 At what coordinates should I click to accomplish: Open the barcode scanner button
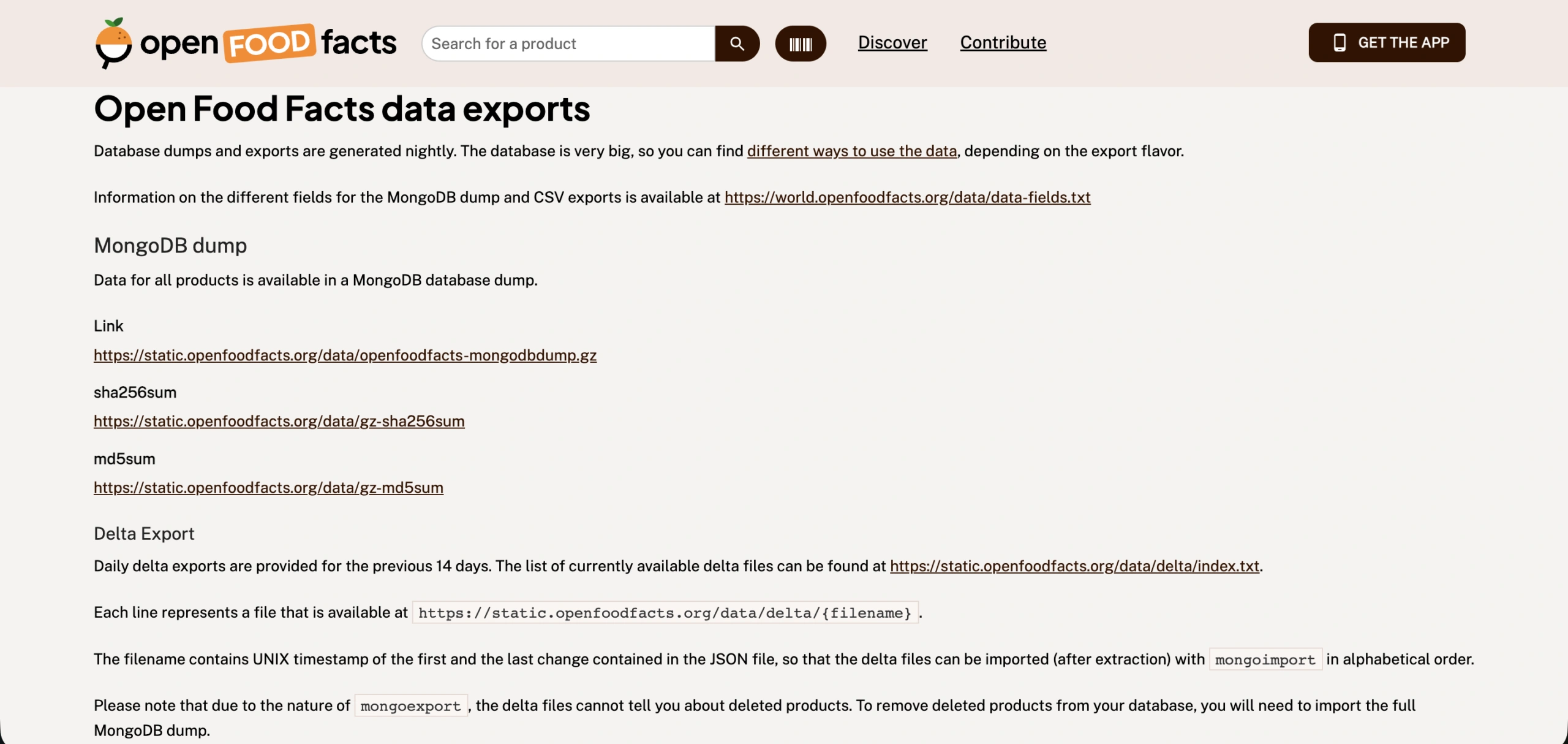801,44
